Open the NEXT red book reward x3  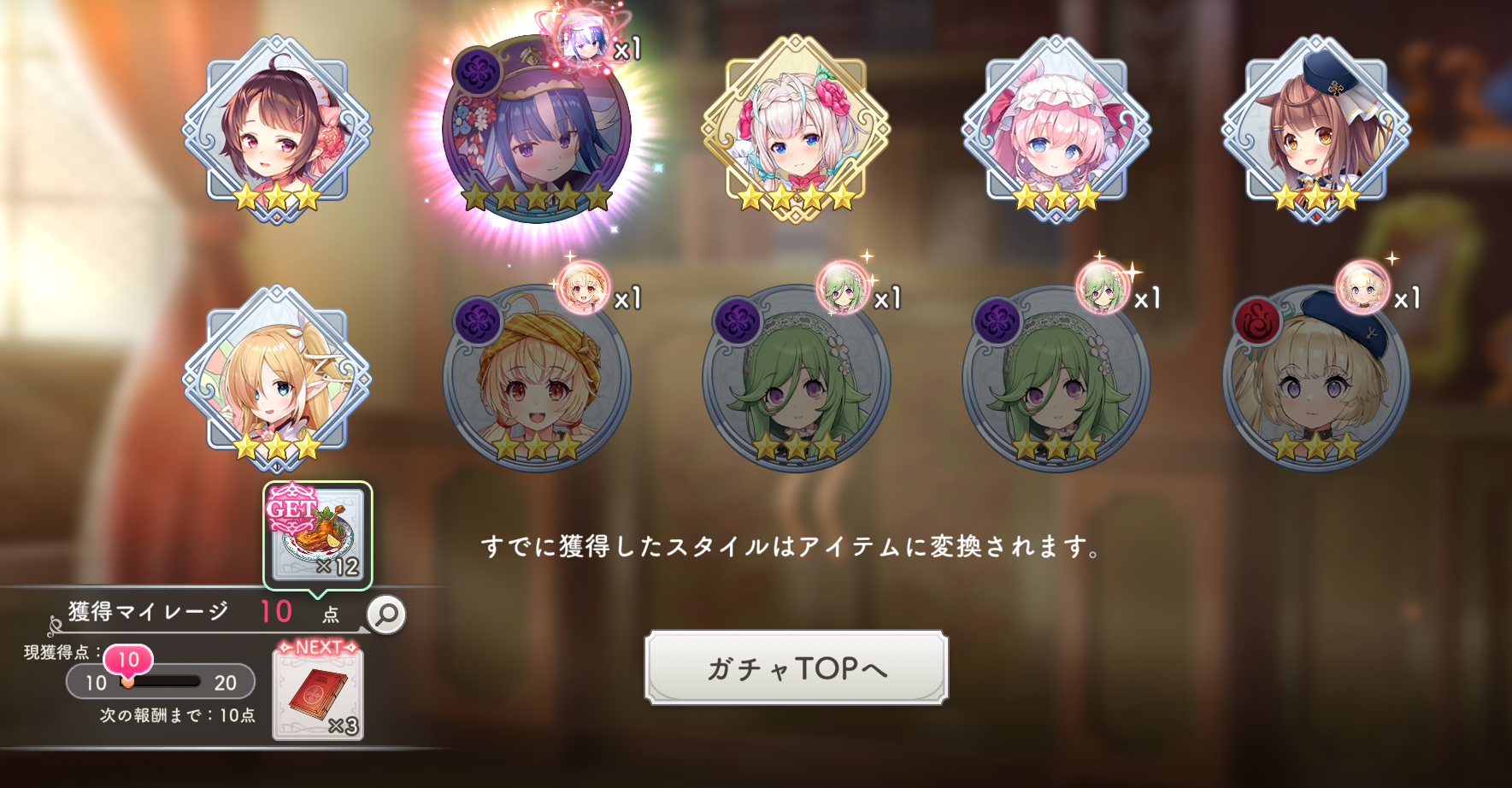pos(318,691)
